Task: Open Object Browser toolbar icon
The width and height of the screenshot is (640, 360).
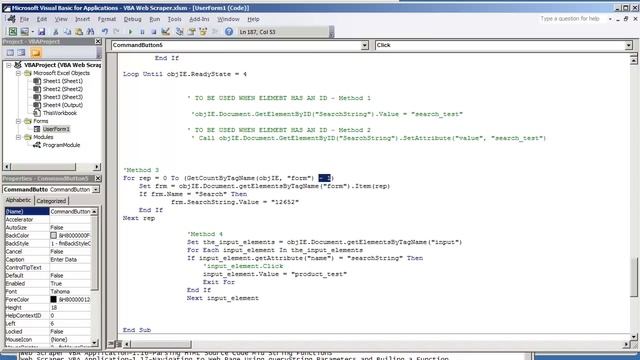Action: click(203, 31)
